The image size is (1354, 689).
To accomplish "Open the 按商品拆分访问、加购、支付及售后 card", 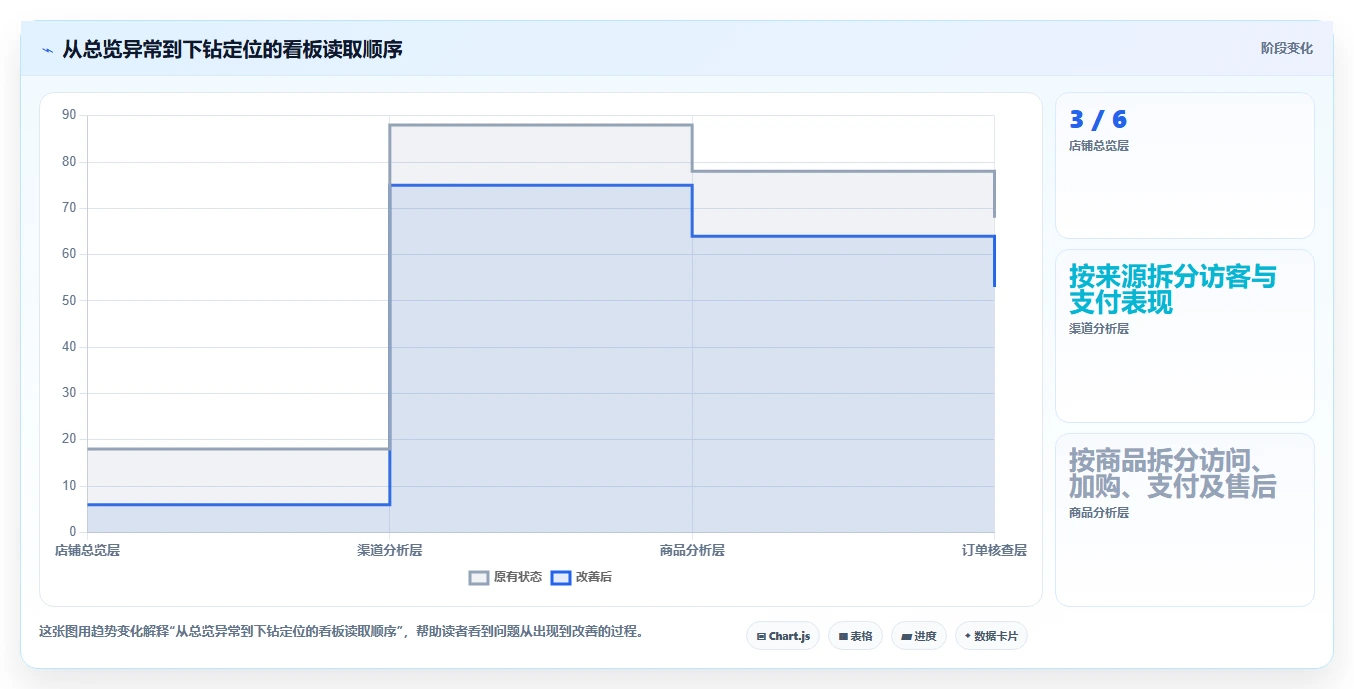I will click(1185, 520).
